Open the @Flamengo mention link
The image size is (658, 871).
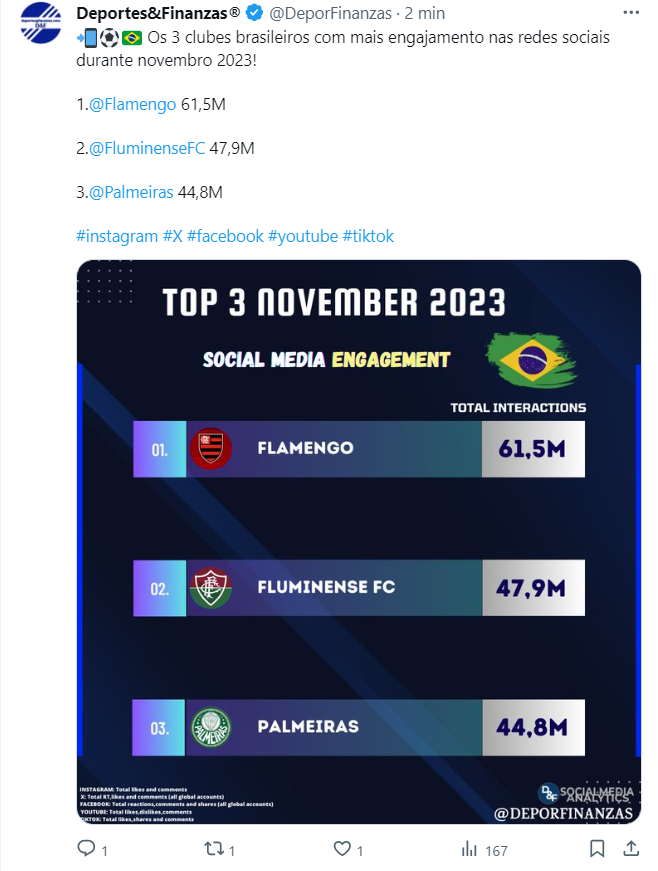132,104
